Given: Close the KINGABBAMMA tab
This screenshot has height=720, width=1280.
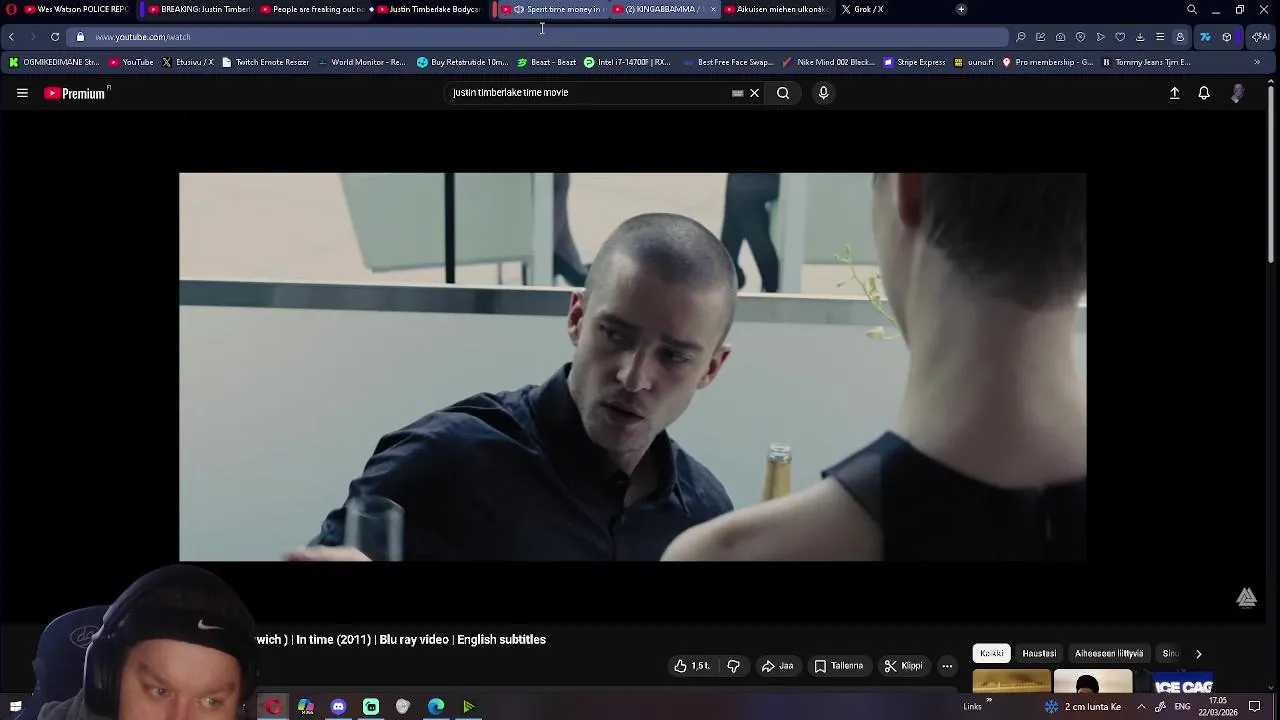Looking at the screenshot, I should tap(713, 9).
